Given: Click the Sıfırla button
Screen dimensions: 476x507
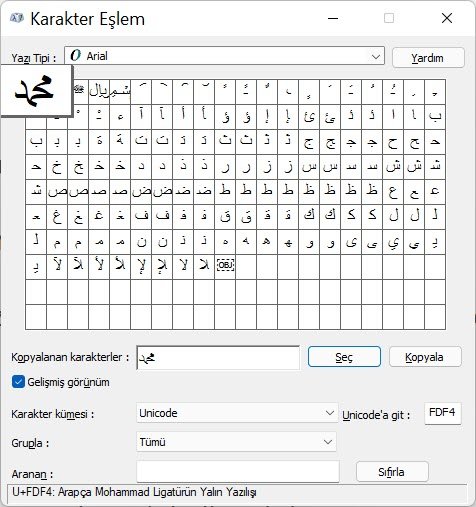Looking at the screenshot, I should coord(392,472).
